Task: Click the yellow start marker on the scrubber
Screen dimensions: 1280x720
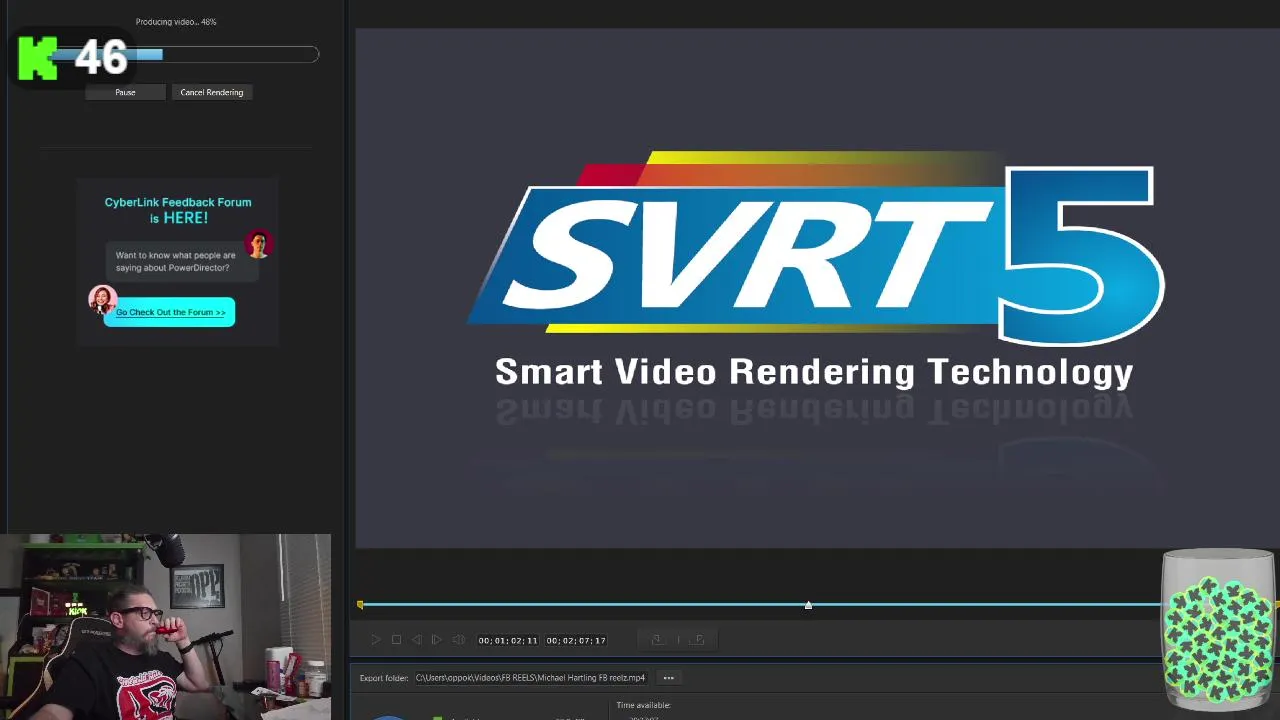Action: 360,605
